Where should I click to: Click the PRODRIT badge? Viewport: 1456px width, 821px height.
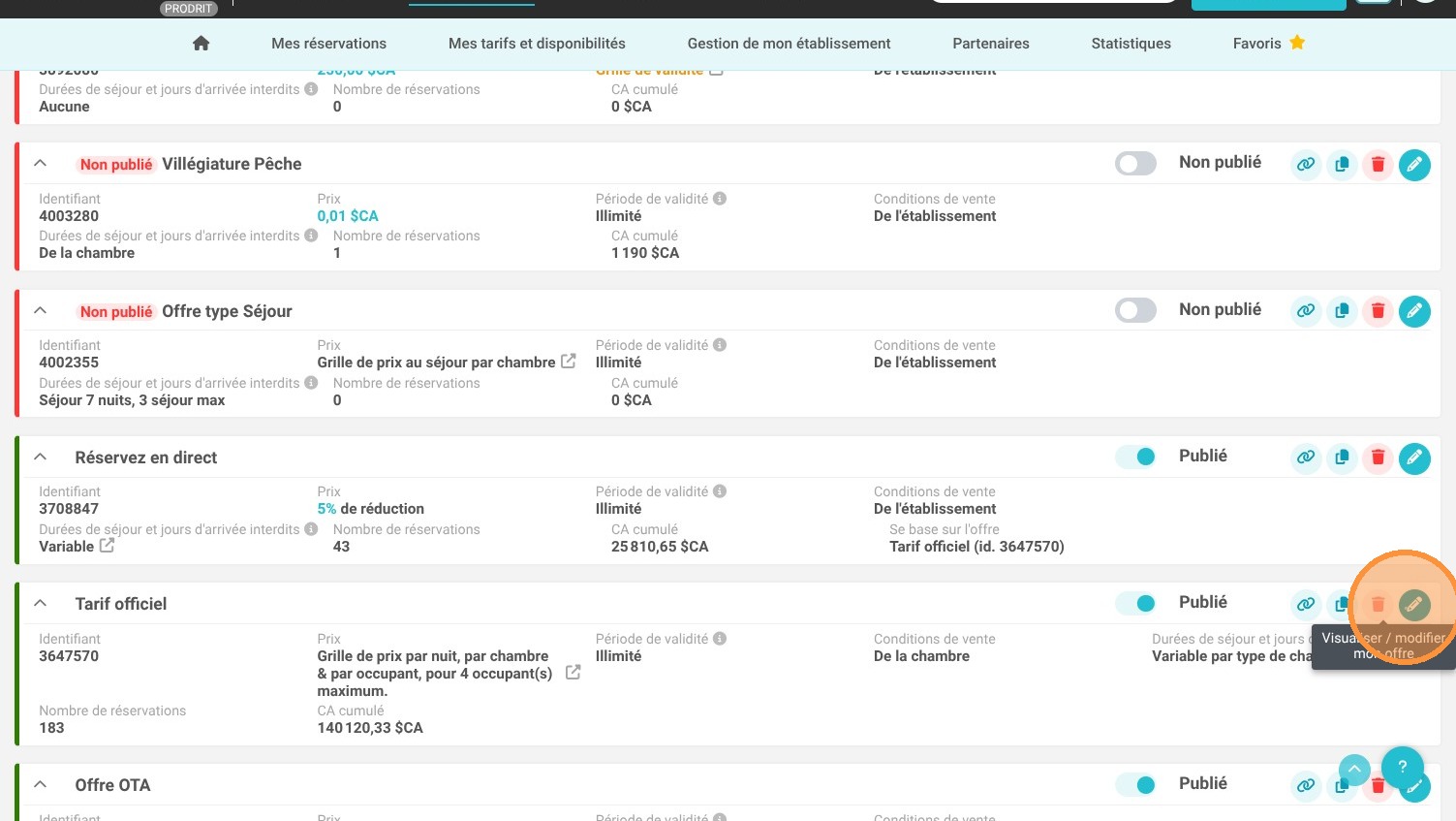188,9
